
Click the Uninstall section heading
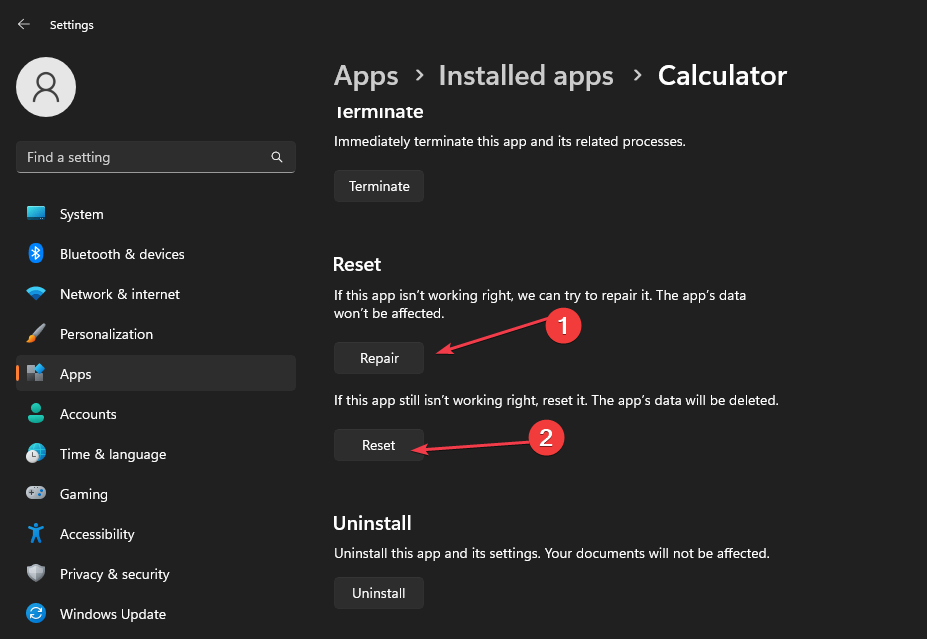click(372, 523)
